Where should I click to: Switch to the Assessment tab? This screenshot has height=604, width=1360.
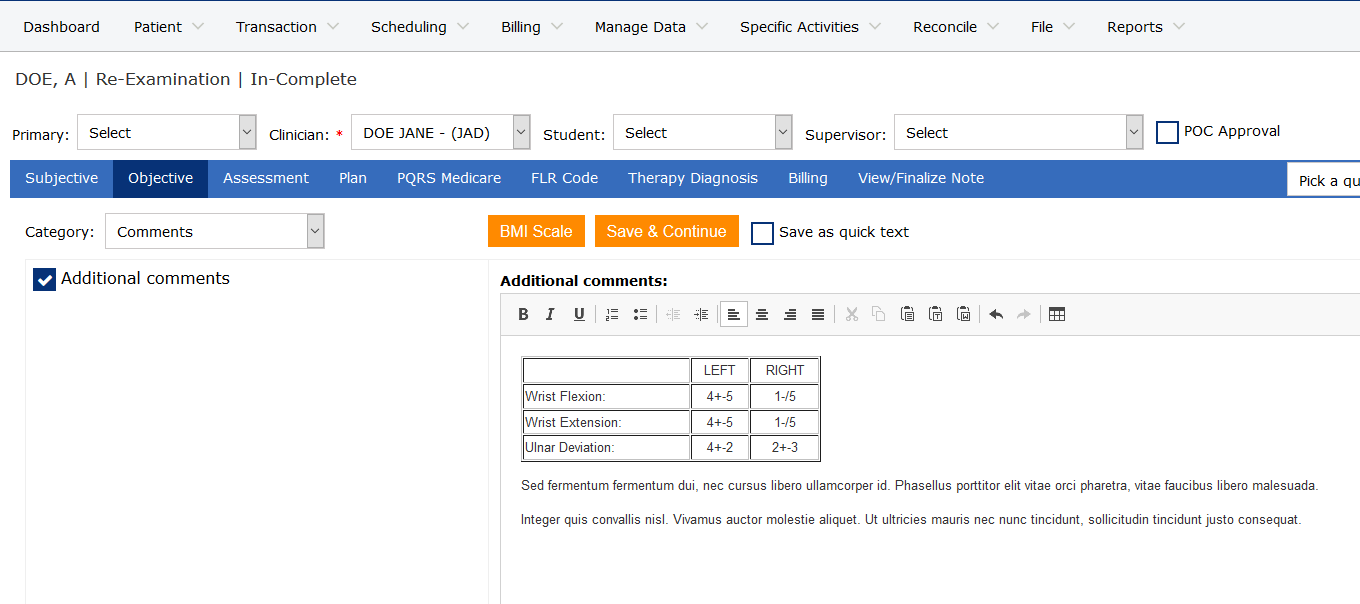coord(266,178)
